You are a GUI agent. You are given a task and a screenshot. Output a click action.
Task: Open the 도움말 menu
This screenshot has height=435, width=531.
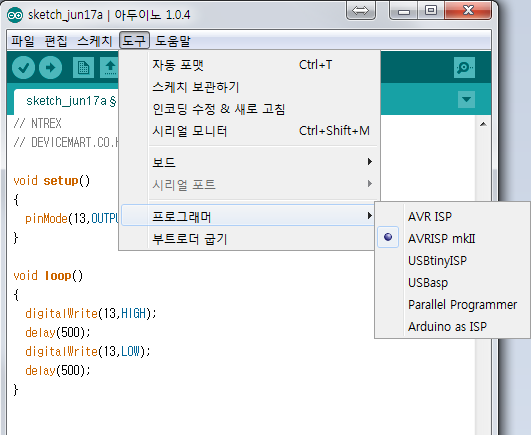pos(173,41)
